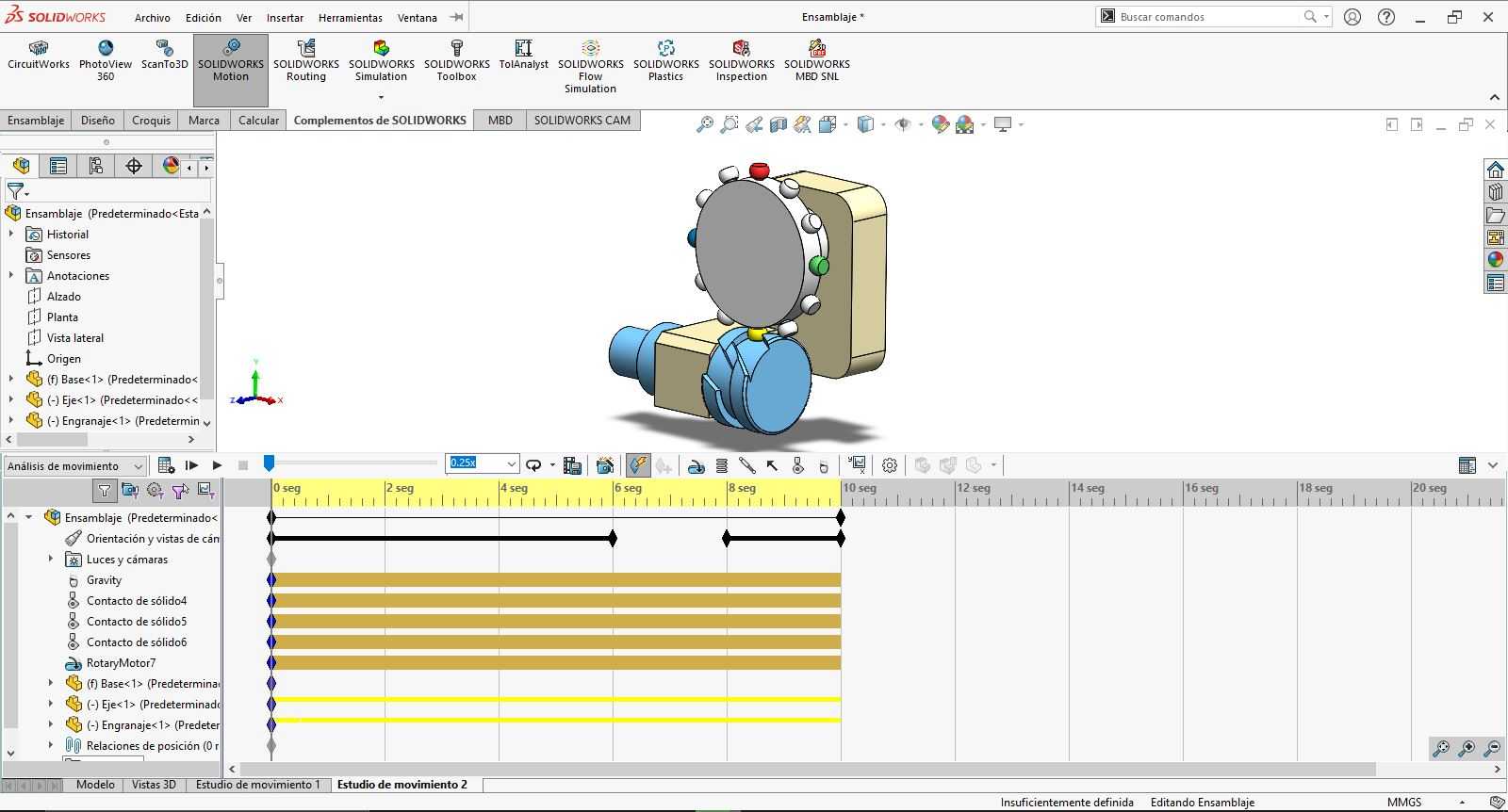Add gravity to the motion study
1508x812 pixels.
point(823,465)
